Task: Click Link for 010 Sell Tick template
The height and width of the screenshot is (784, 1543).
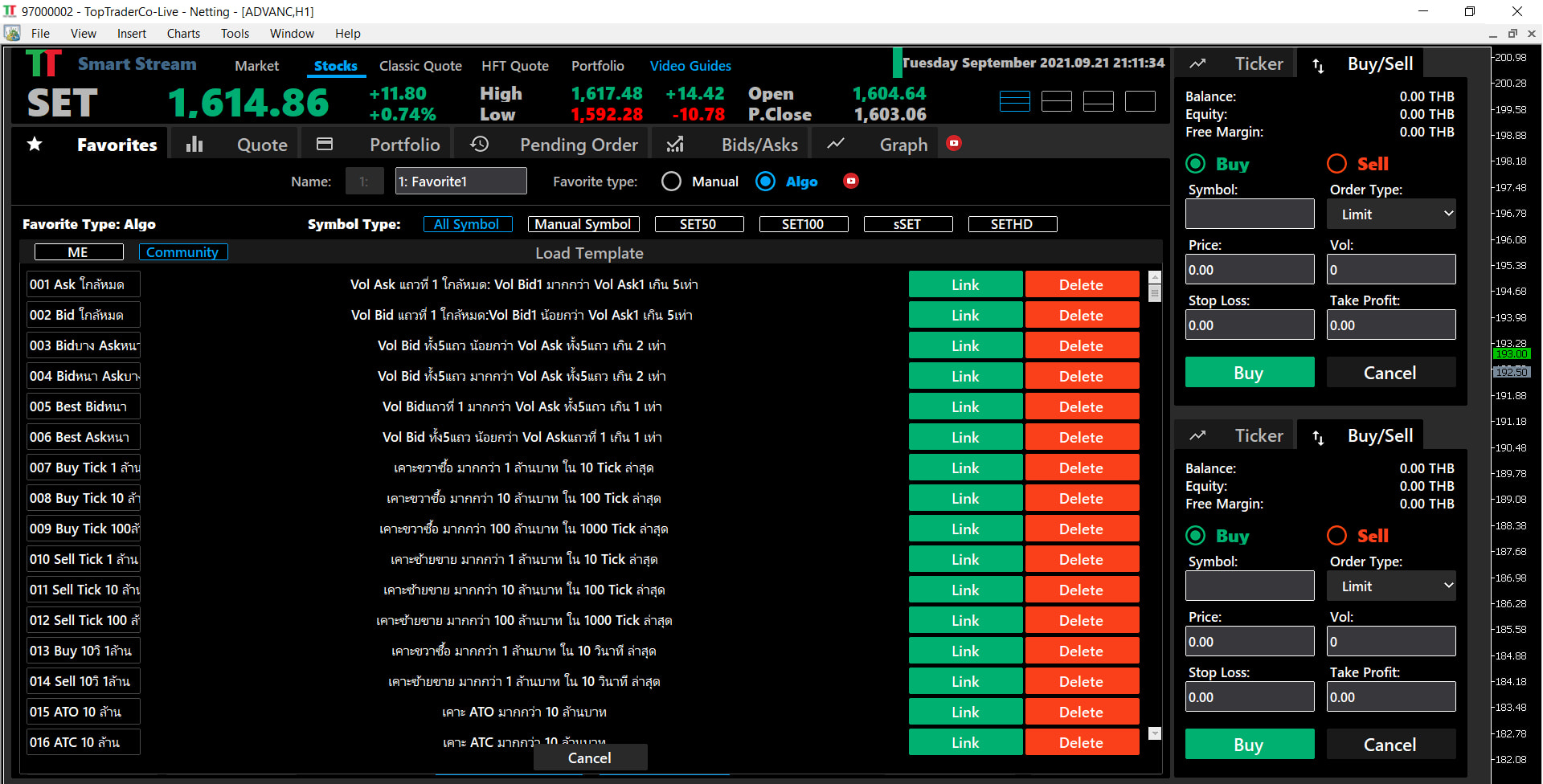Action: 965,559
